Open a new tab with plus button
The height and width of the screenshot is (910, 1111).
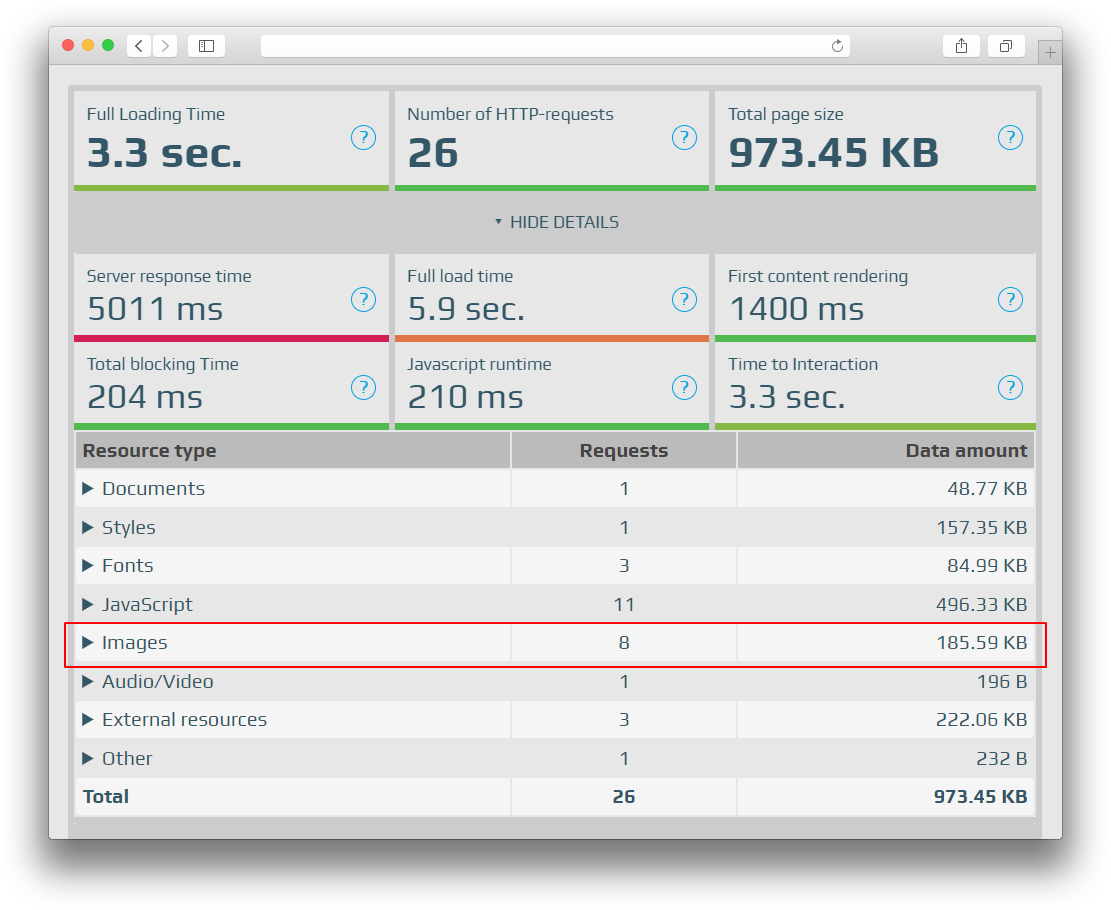(1049, 53)
